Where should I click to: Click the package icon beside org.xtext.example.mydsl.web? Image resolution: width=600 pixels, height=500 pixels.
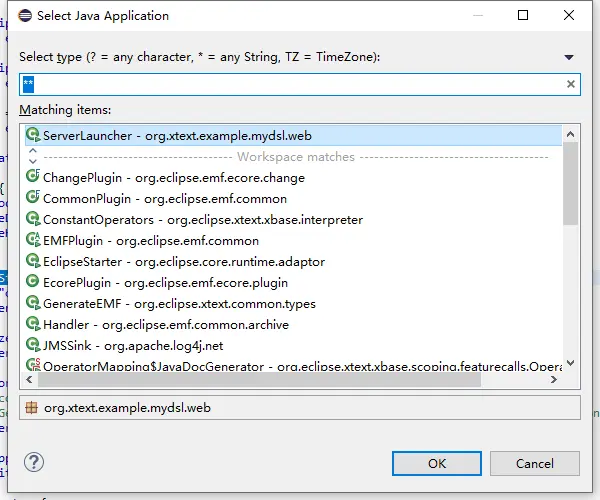point(31,408)
